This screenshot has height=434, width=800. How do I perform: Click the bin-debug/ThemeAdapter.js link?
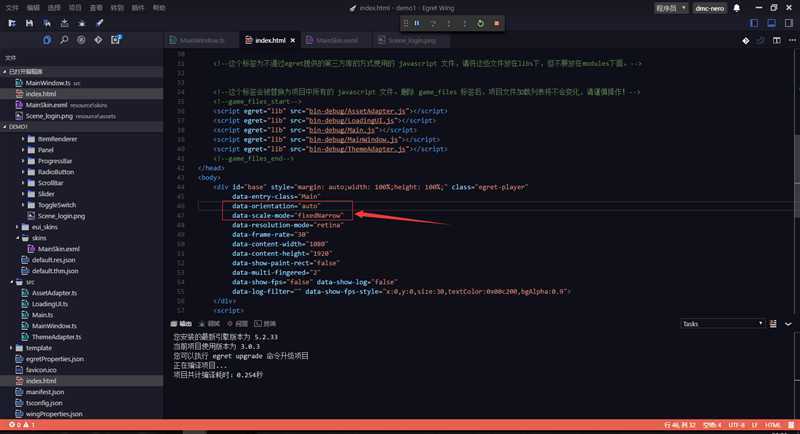click(357, 149)
